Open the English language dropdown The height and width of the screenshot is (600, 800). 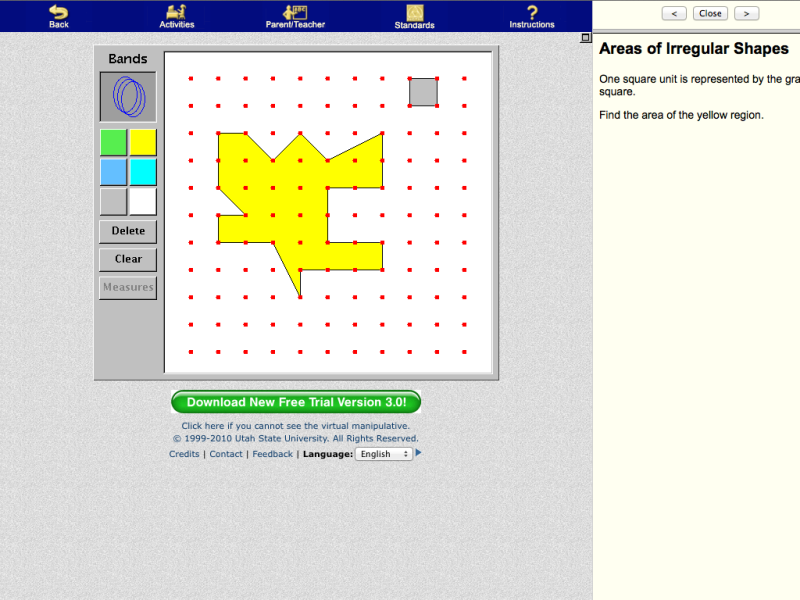point(383,453)
